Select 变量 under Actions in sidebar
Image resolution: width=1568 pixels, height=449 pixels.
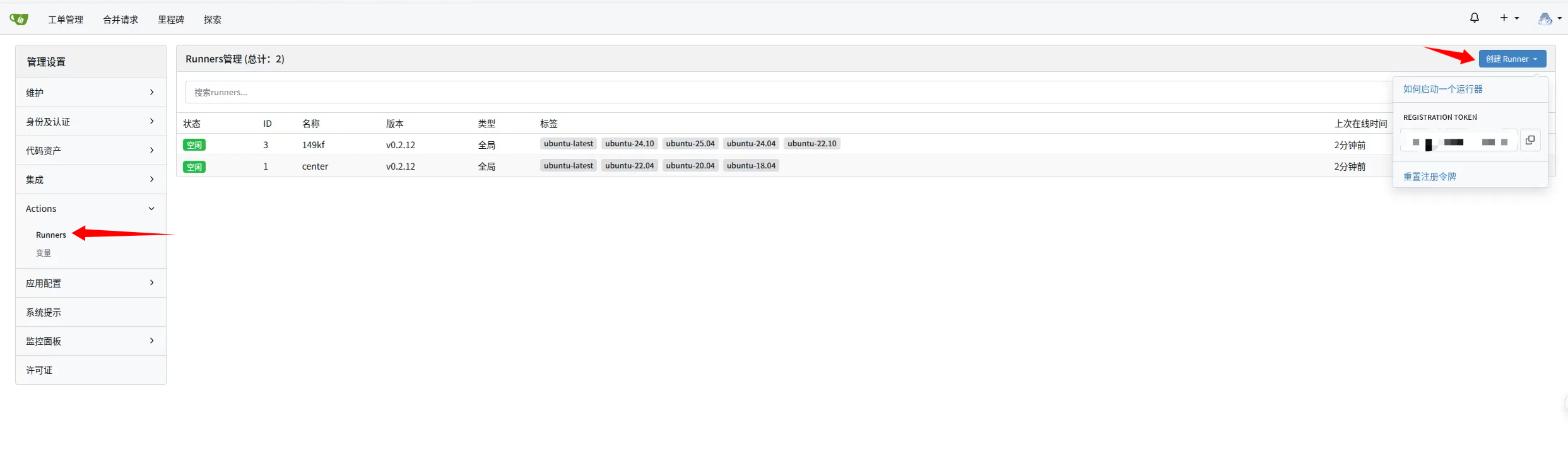pos(44,254)
